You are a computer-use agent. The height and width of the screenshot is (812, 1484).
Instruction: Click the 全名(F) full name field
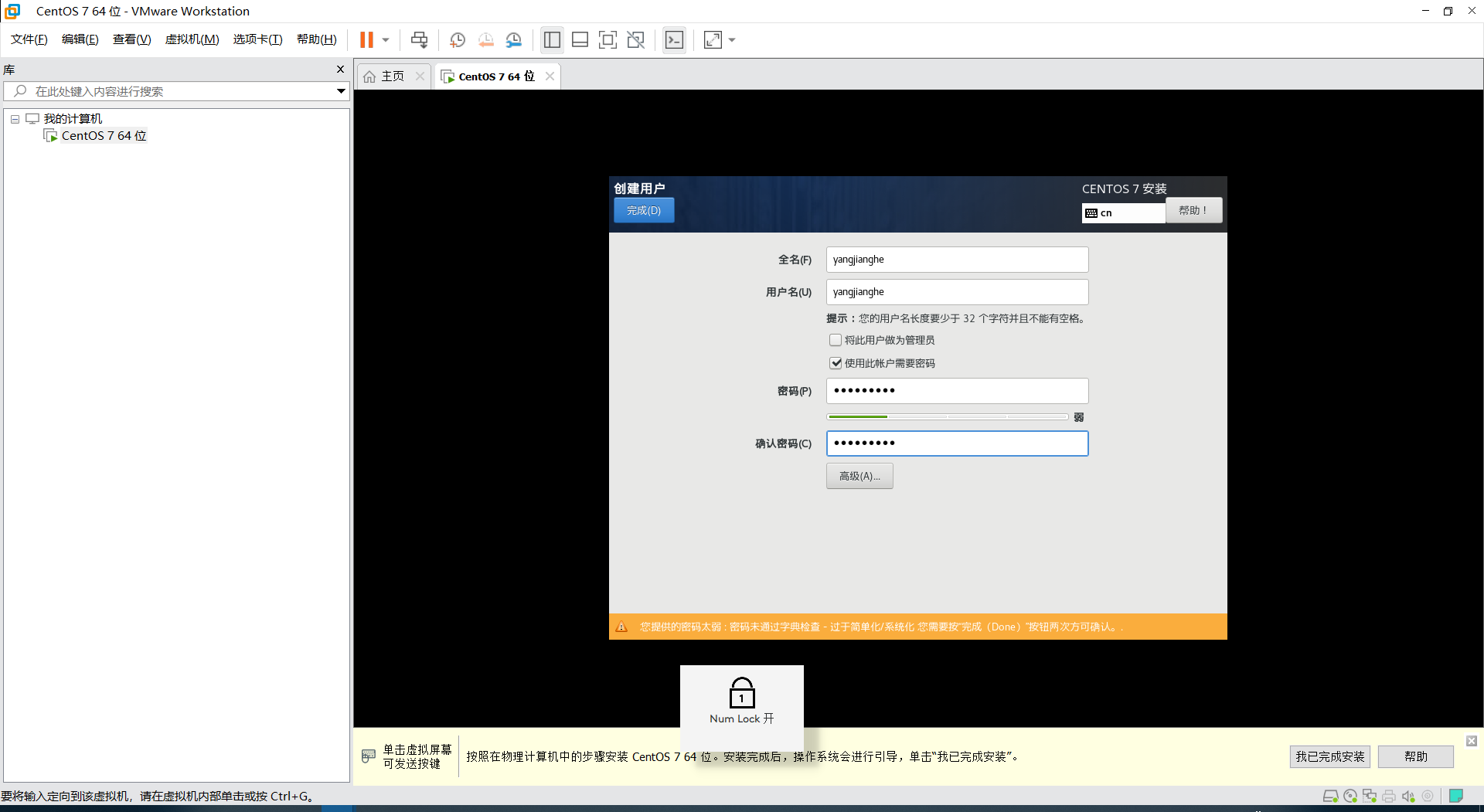957,260
